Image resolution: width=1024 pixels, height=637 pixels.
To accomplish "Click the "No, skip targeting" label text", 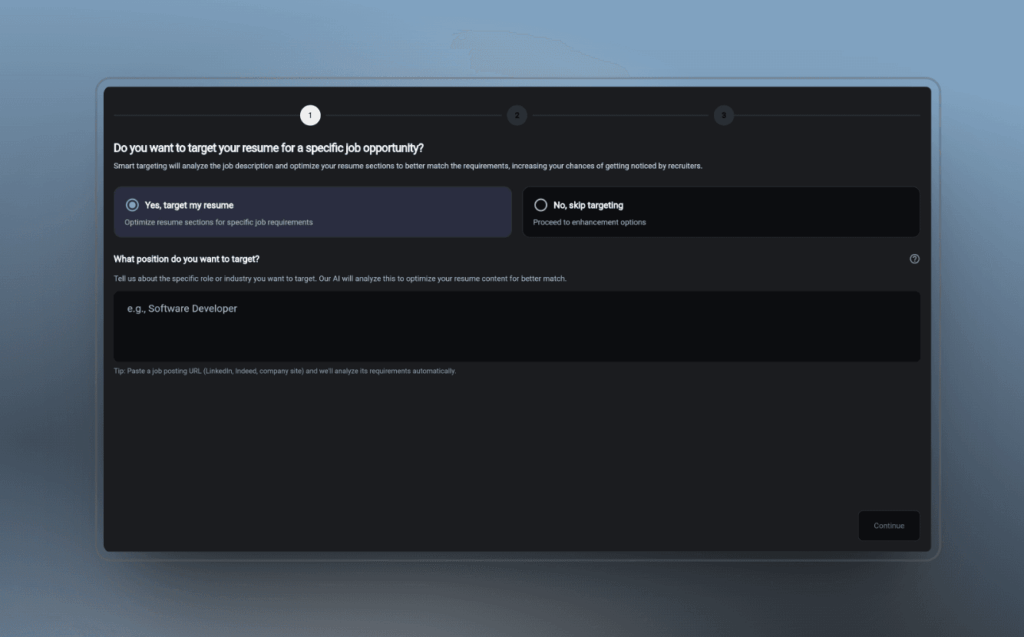I will tap(588, 205).
